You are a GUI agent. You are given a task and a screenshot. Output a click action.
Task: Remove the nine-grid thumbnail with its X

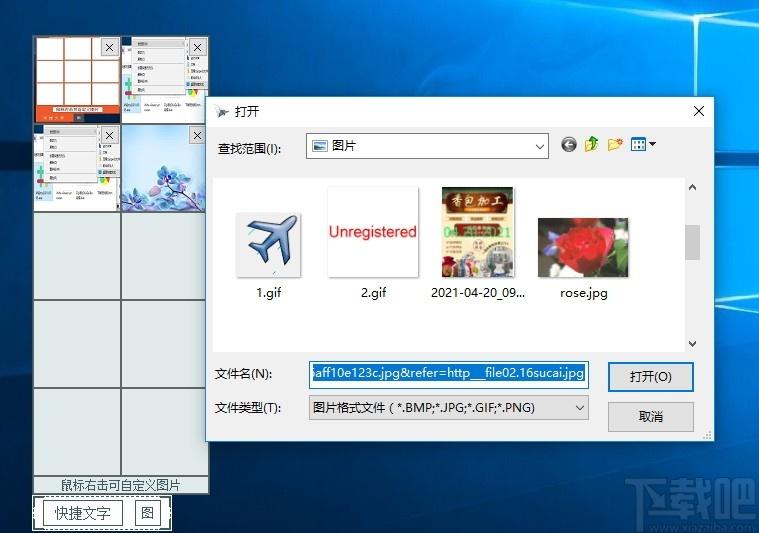click(109, 47)
